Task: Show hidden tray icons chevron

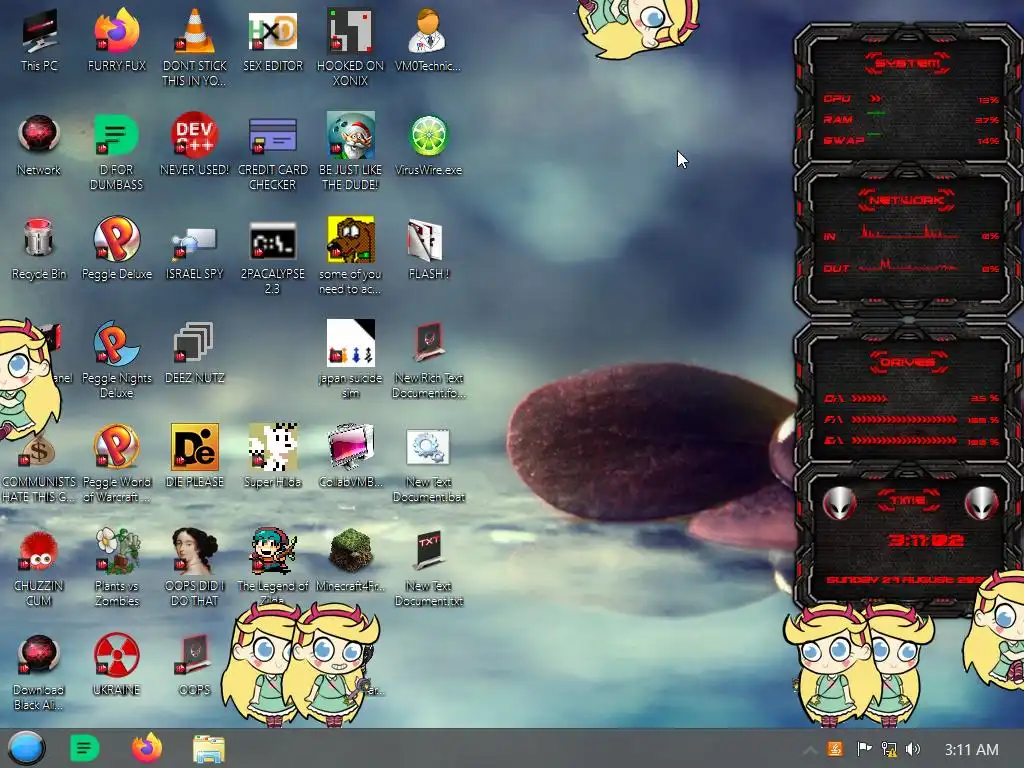Action: click(809, 750)
